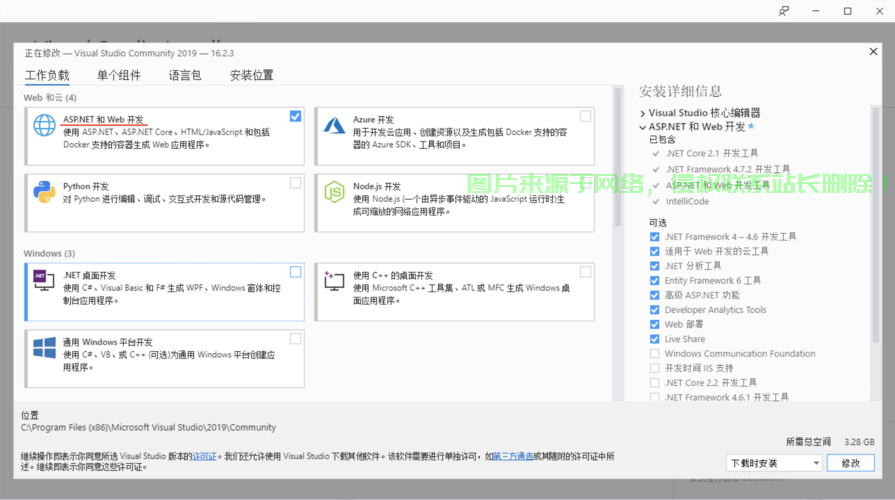Disable the Live Share option
The width and height of the screenshot is (895, 500).
655,339
